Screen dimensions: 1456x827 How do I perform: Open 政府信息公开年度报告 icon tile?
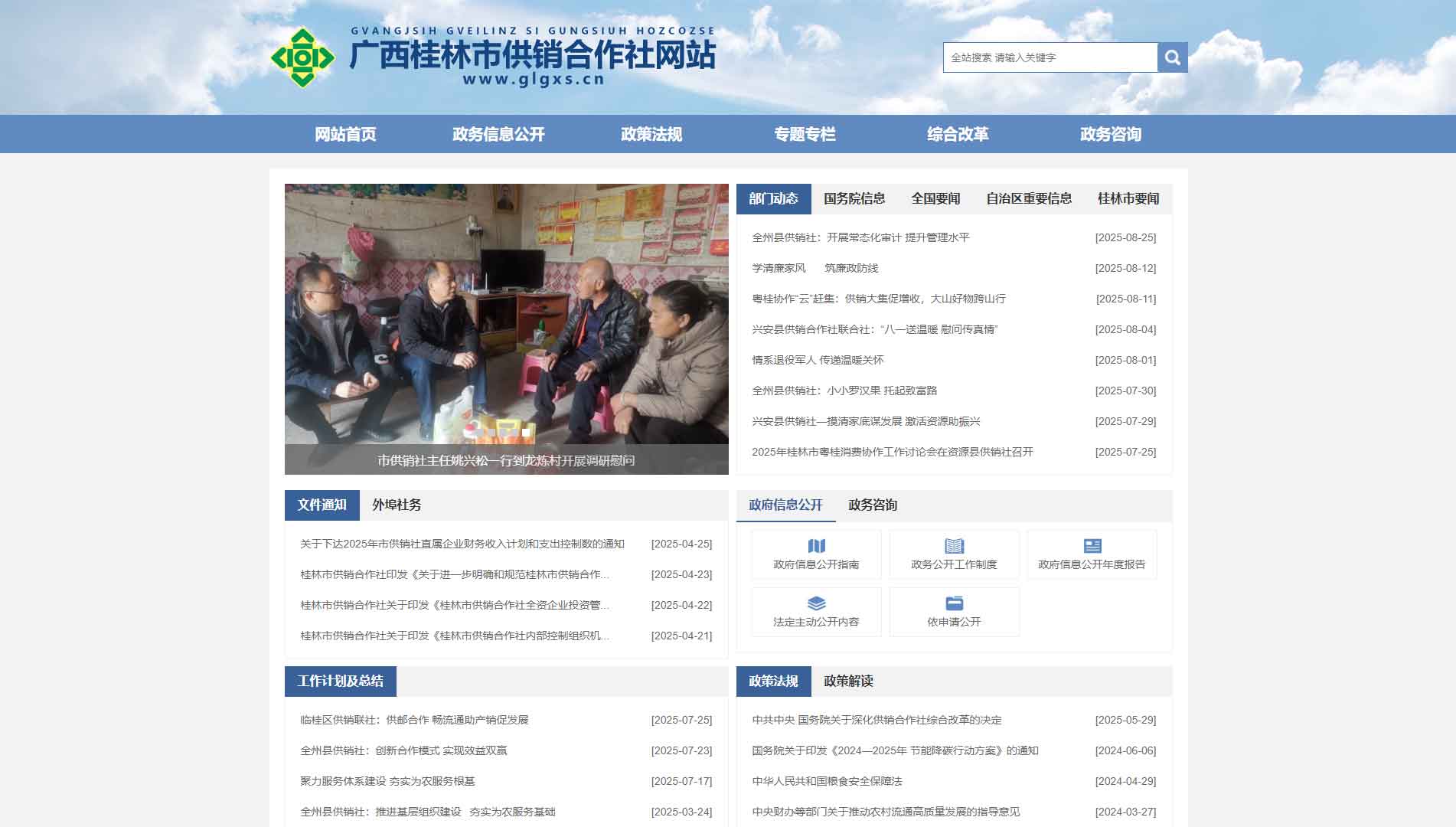click(x=1092, y=554)
